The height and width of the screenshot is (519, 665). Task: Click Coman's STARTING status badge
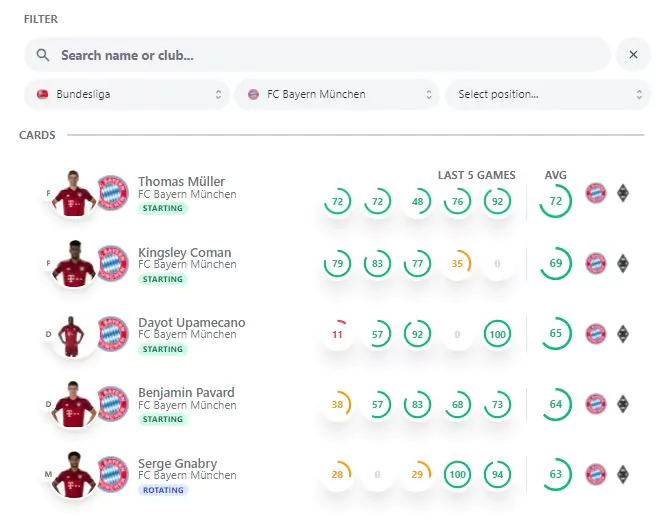tap(163, 279)
